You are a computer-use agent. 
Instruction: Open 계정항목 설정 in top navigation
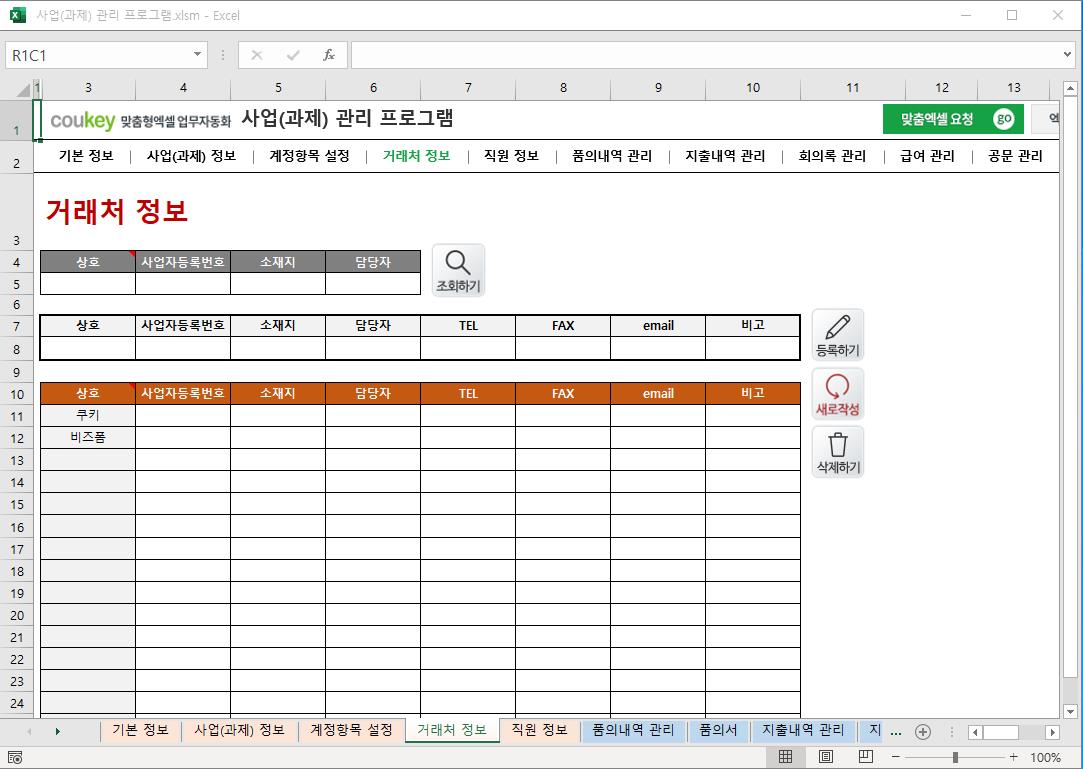pyautogui.click(x=309, y=156)
